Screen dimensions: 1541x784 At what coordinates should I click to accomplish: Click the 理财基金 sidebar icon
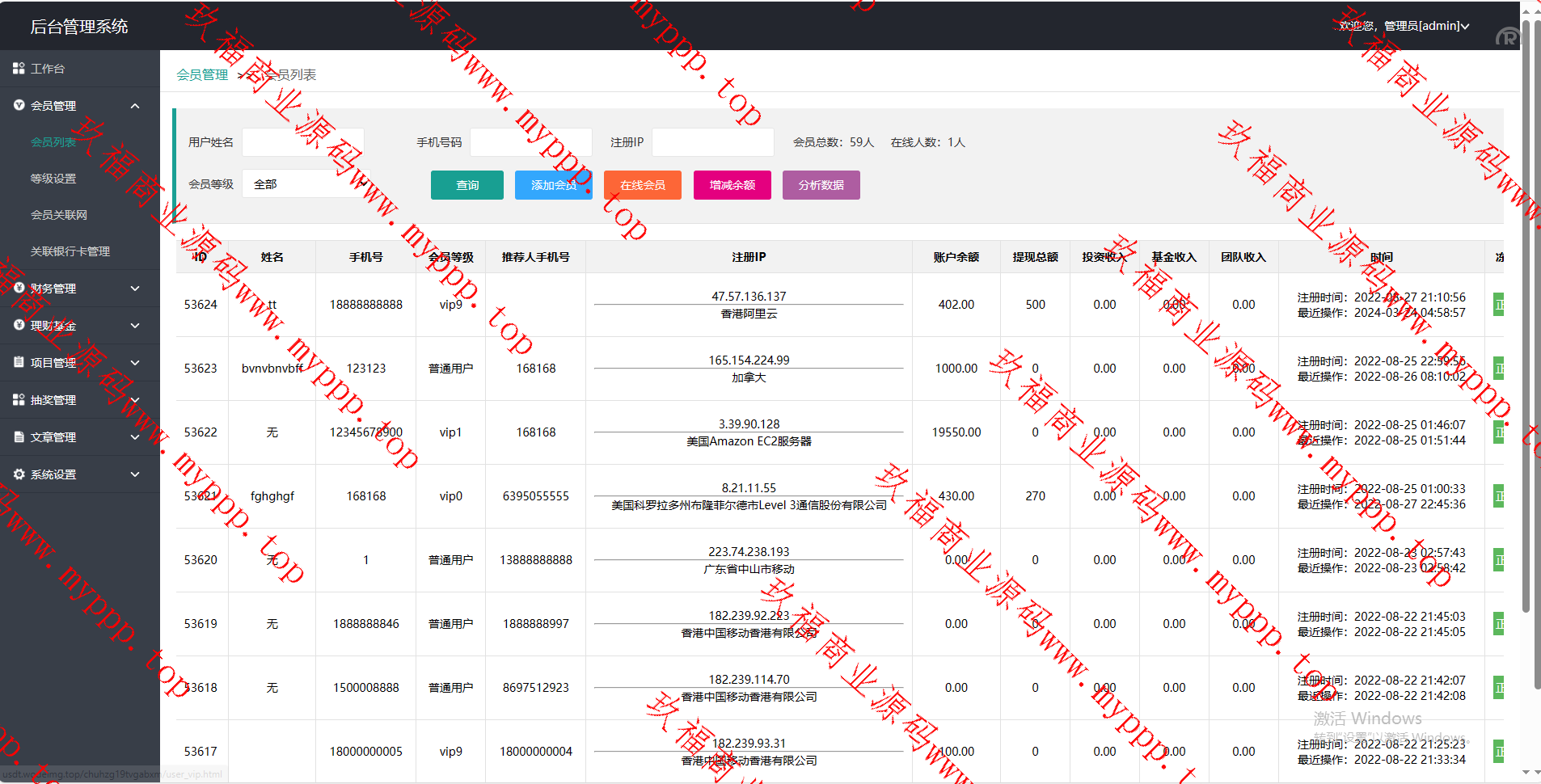point(19,325)
